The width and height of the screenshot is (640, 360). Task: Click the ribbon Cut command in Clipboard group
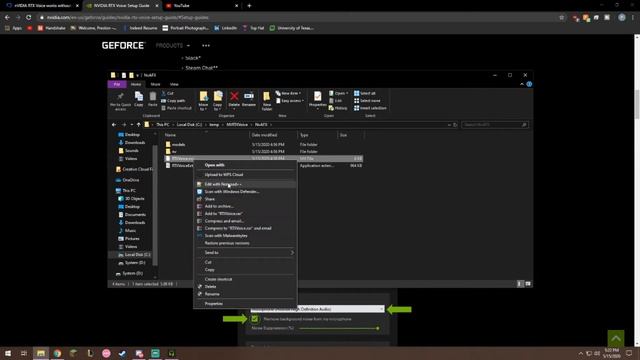pos(167,93)
